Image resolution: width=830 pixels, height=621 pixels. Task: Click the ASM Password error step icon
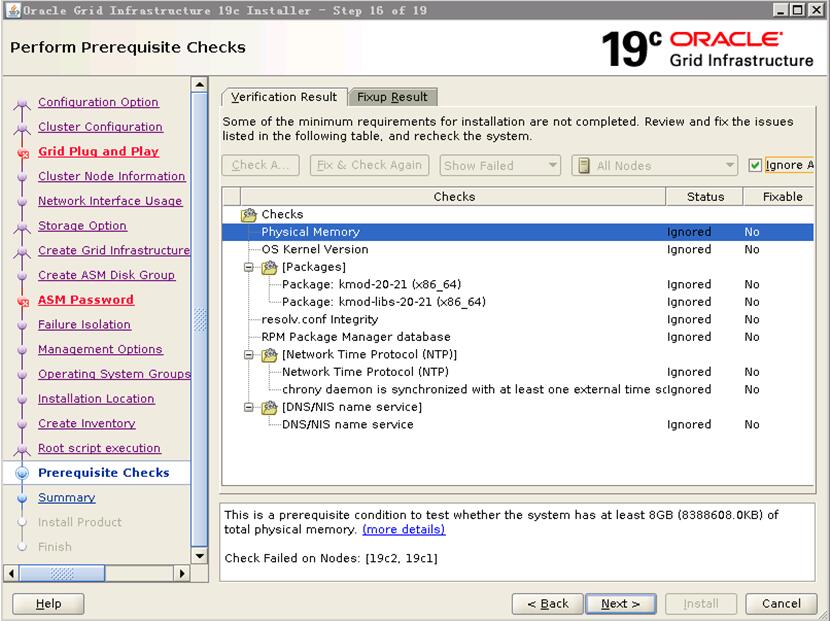click(22, 301)
